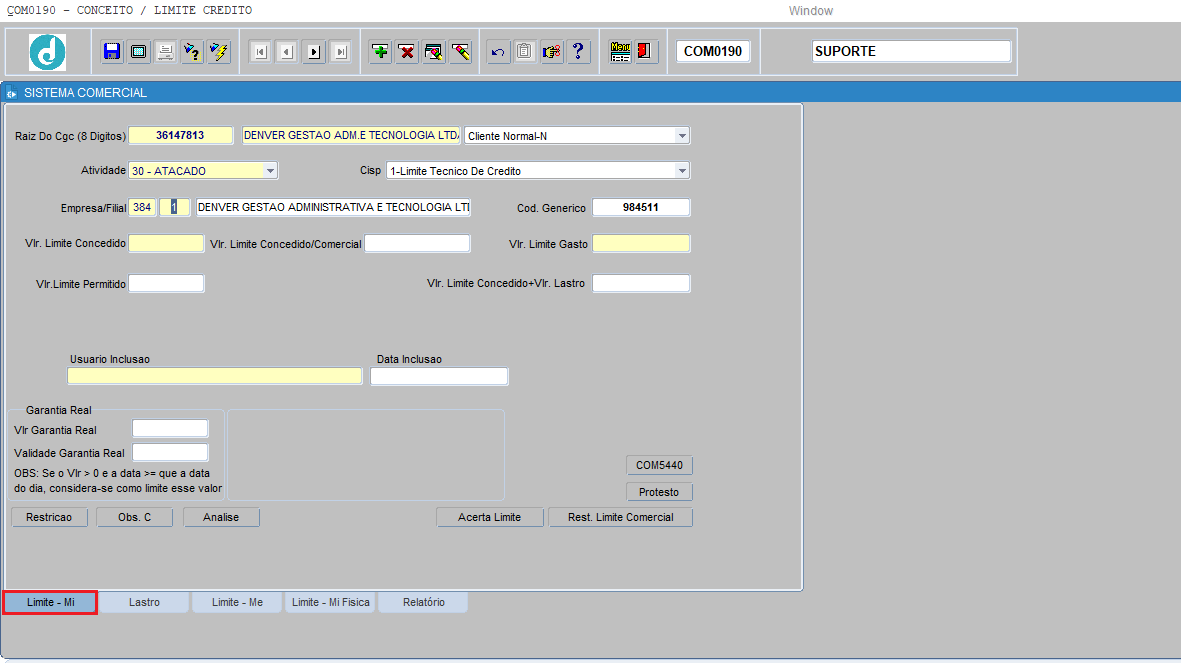Open the Menu icon in toolbar
Image resolution: width=1181 pixels, height=663 pixels.
pyautogui.click(x=620, y=51)
